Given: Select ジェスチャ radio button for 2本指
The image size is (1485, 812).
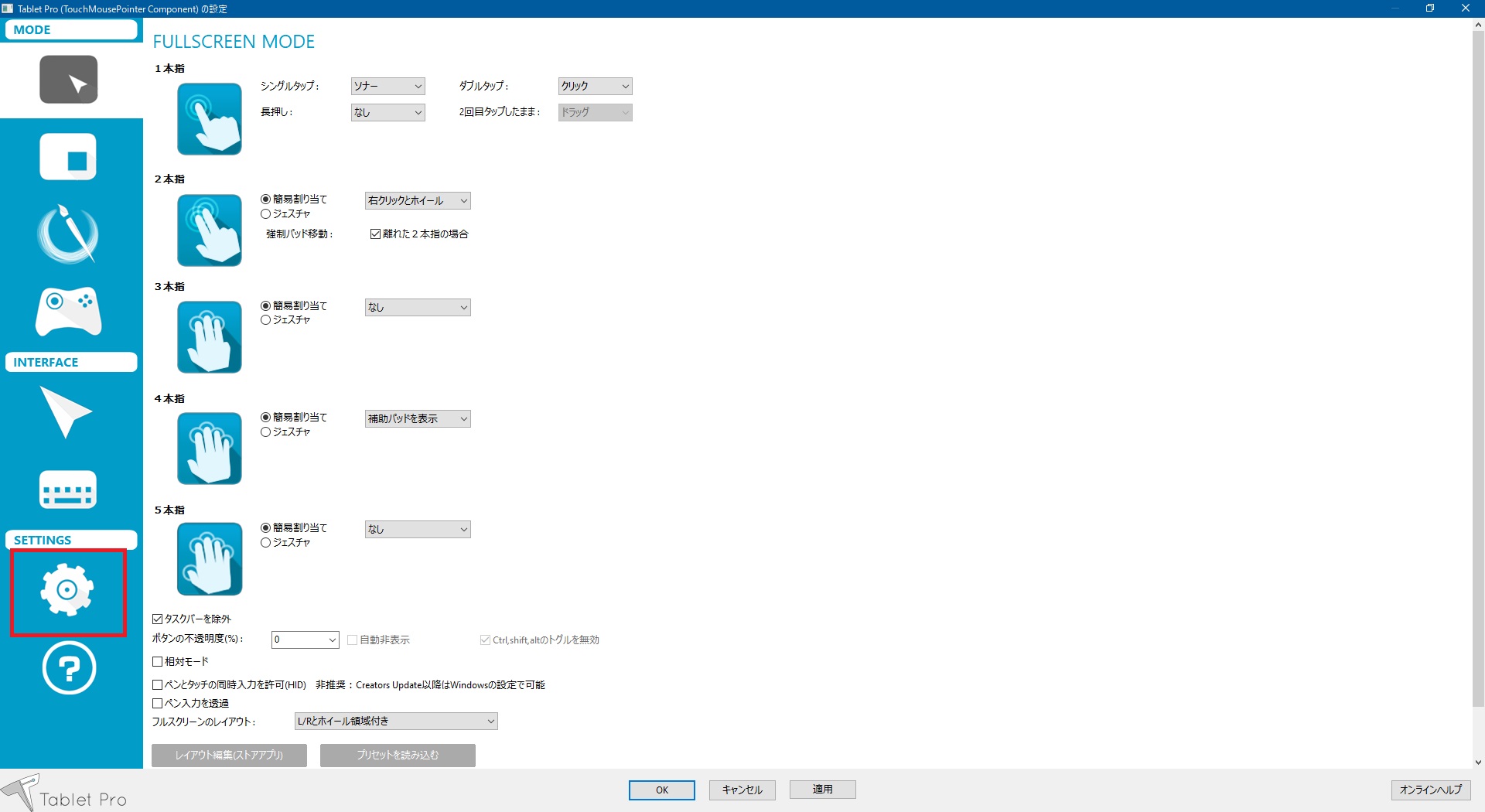Looking at the screenshot, I should 266,214.
